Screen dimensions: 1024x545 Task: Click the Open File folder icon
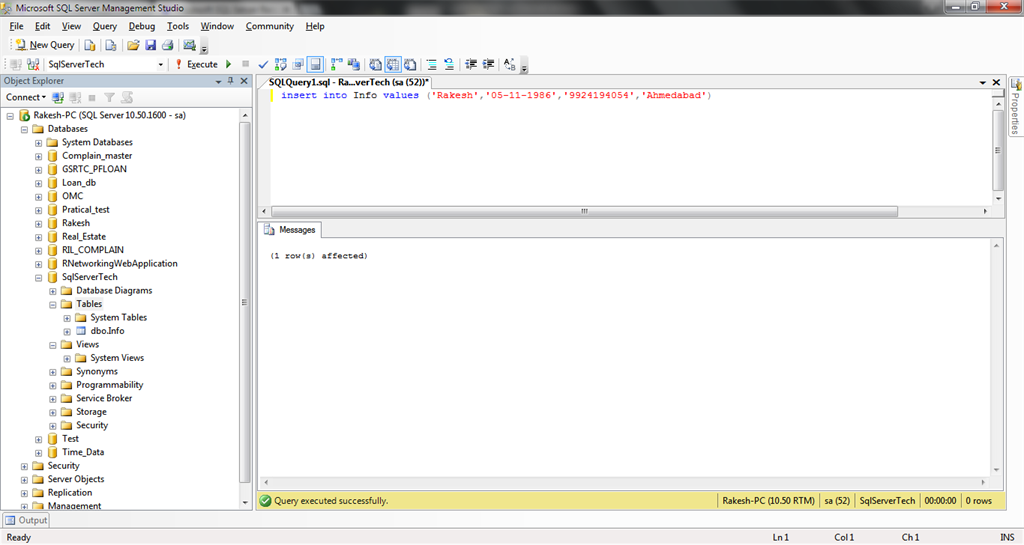132,45
